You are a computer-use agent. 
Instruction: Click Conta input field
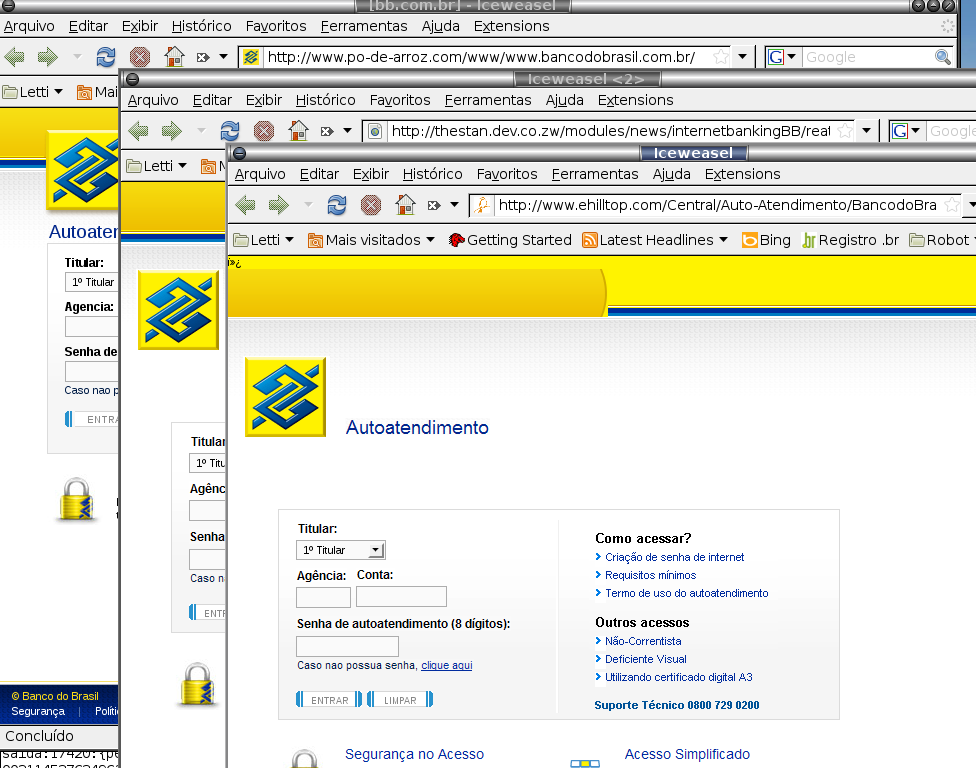click(401, 597)
